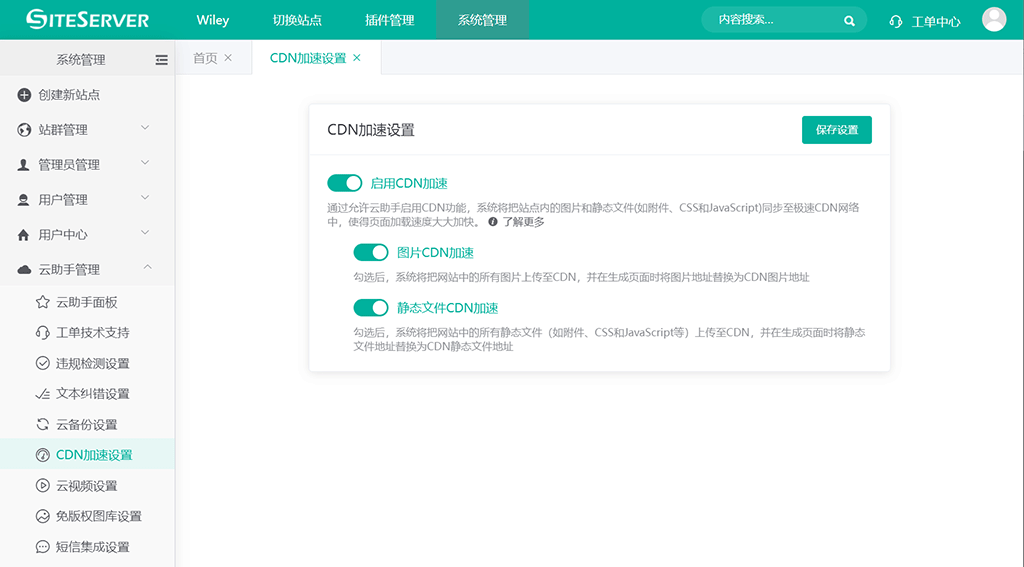Click the 保存设置 button

tap(836, 130)
